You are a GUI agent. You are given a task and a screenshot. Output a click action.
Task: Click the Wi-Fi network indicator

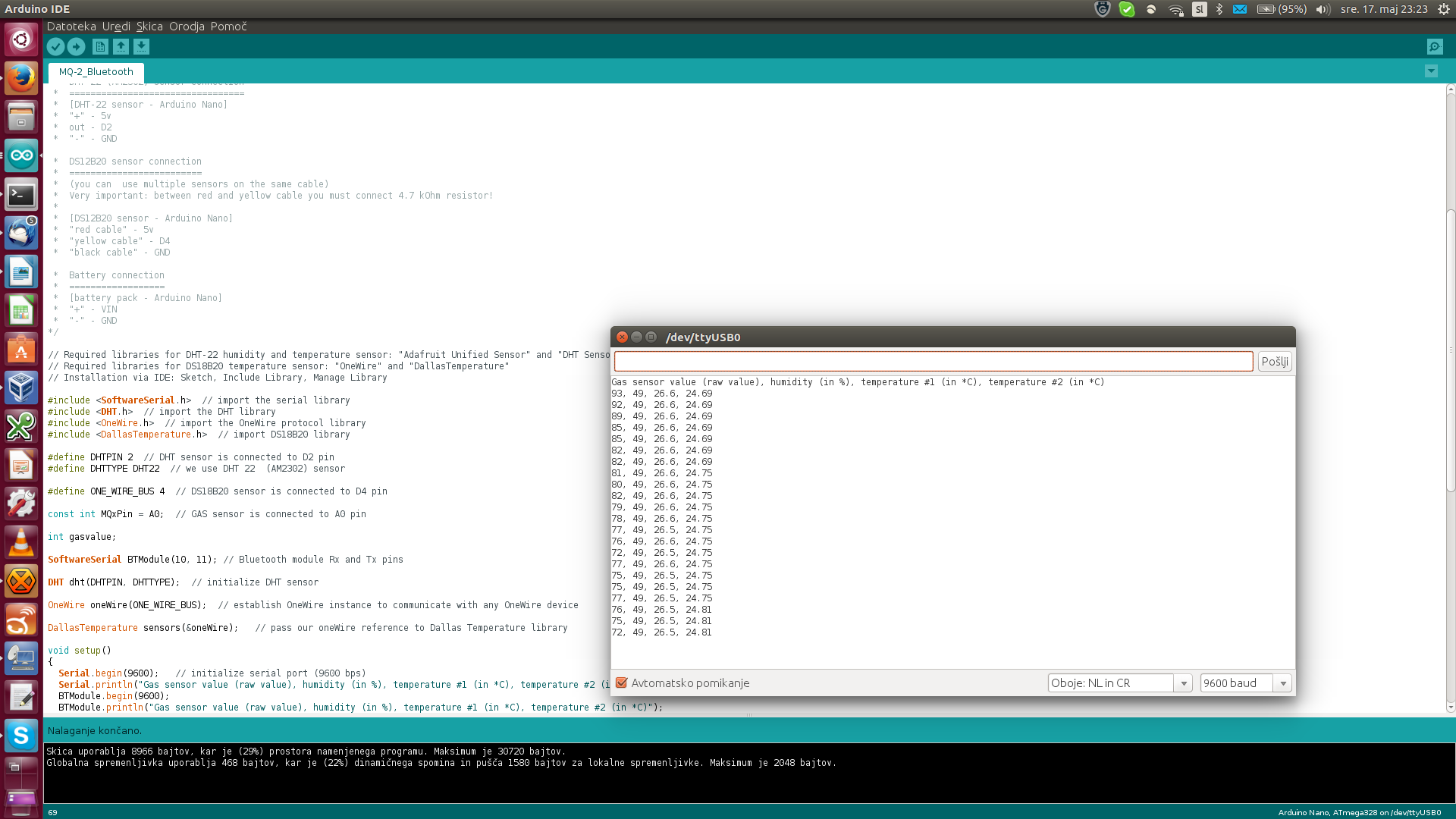pos(1175,9)
